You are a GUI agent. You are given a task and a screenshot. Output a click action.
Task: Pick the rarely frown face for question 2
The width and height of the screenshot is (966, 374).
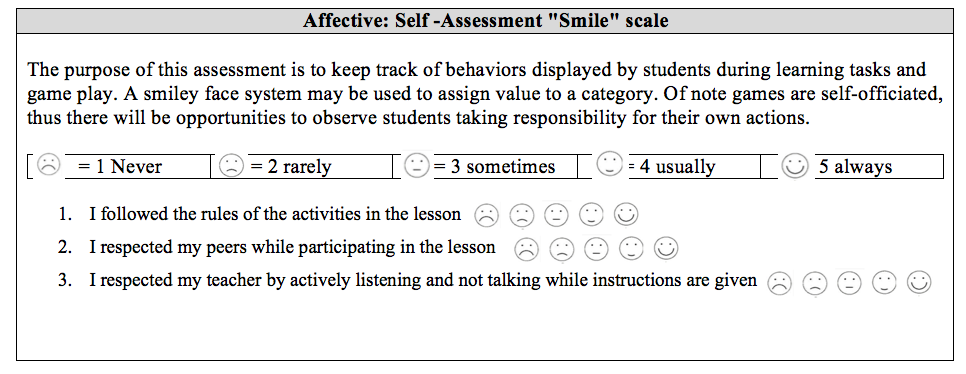point(561,249)
